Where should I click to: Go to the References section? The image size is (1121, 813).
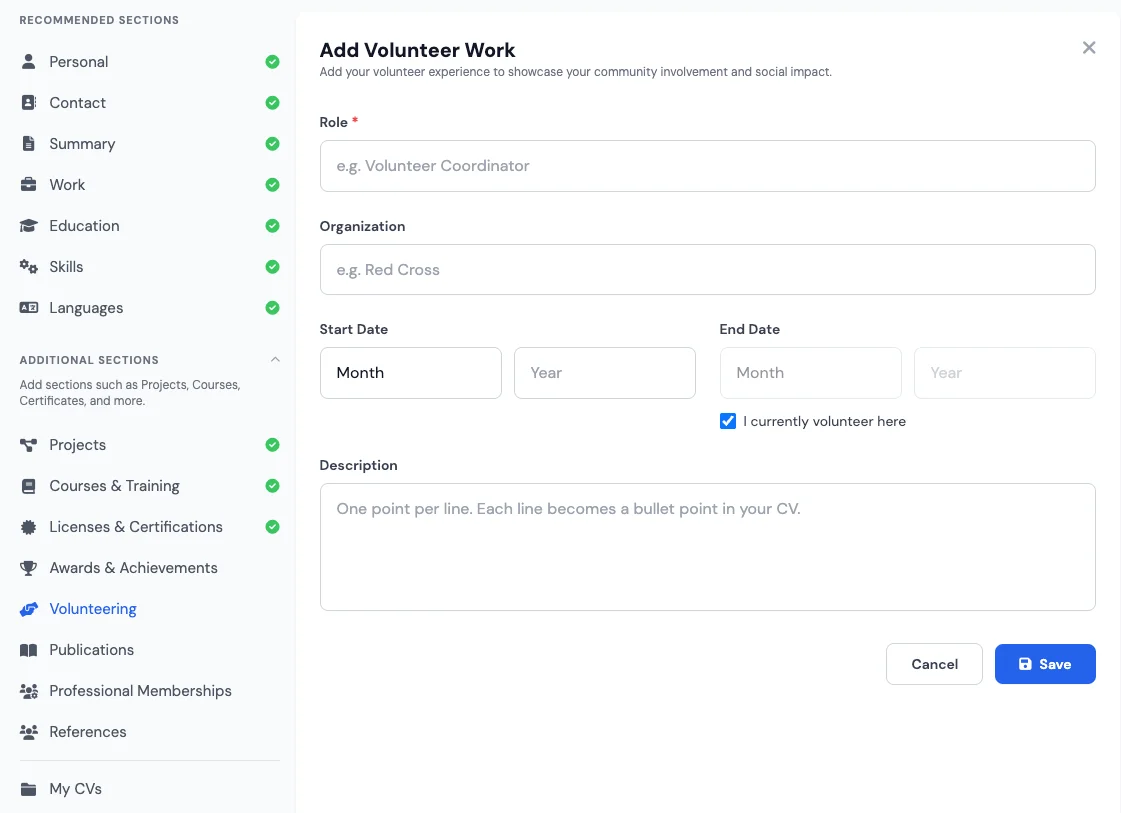pyautogui.click(x=149, y=731)
